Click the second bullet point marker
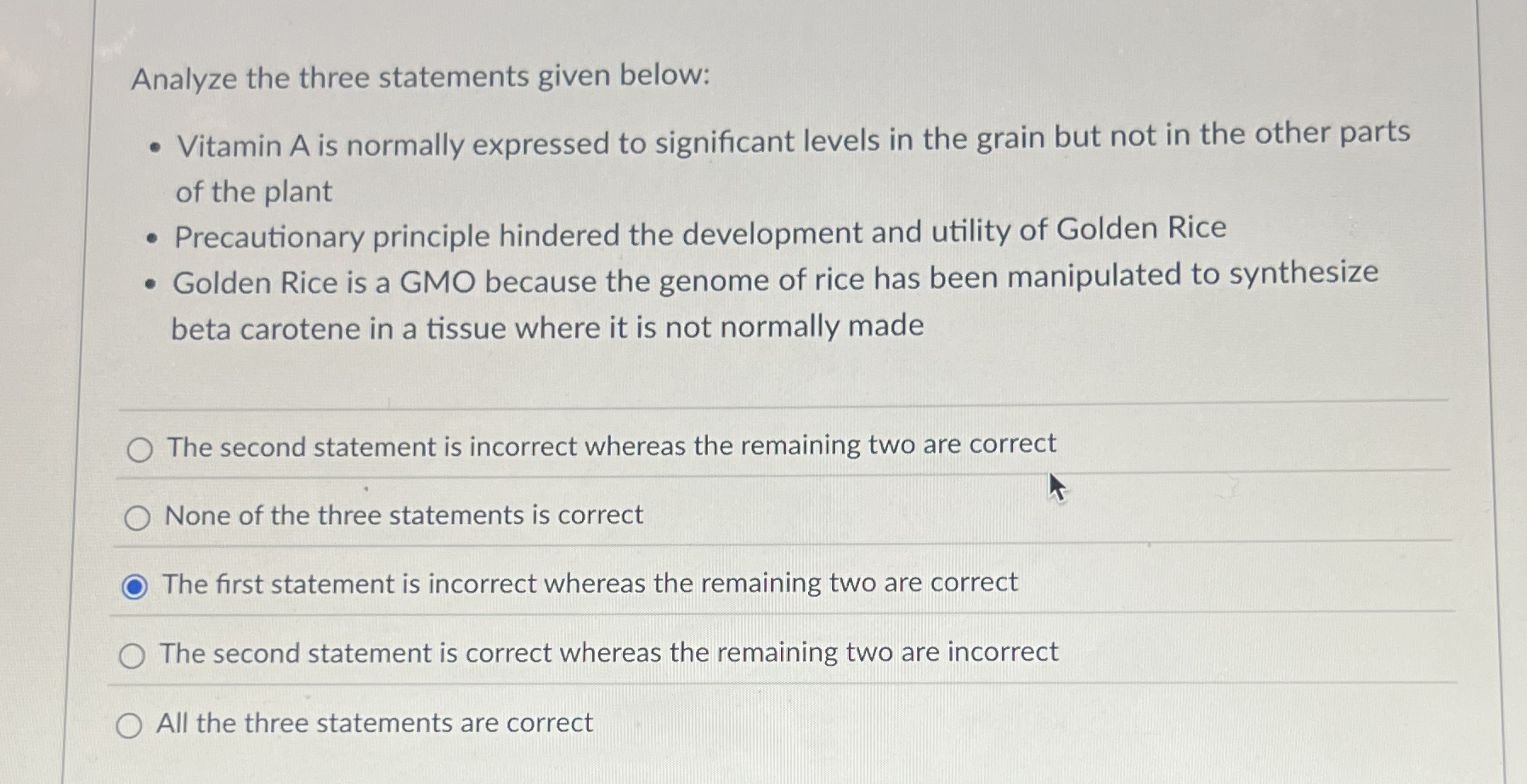This screenshot has width=1527, height=784. pos(152,236)
